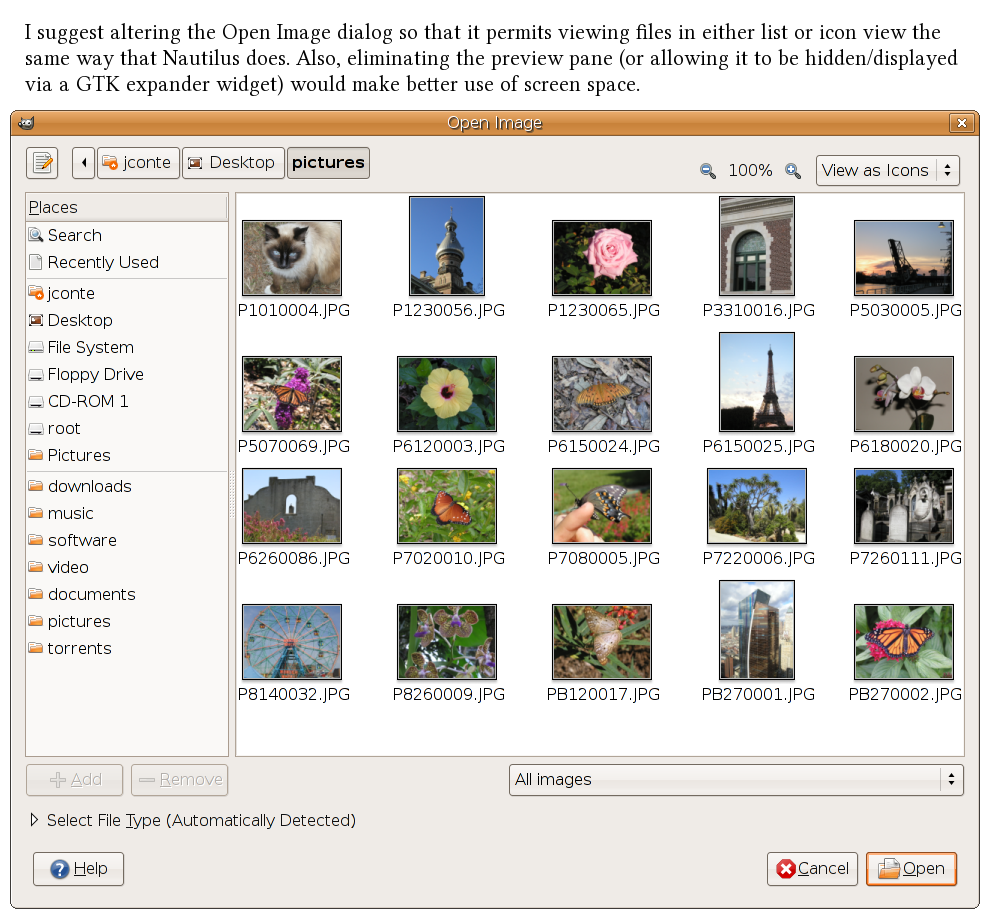
Task: Choose CD-ROM 1 in the sidebar
Action: pos(88,401)
